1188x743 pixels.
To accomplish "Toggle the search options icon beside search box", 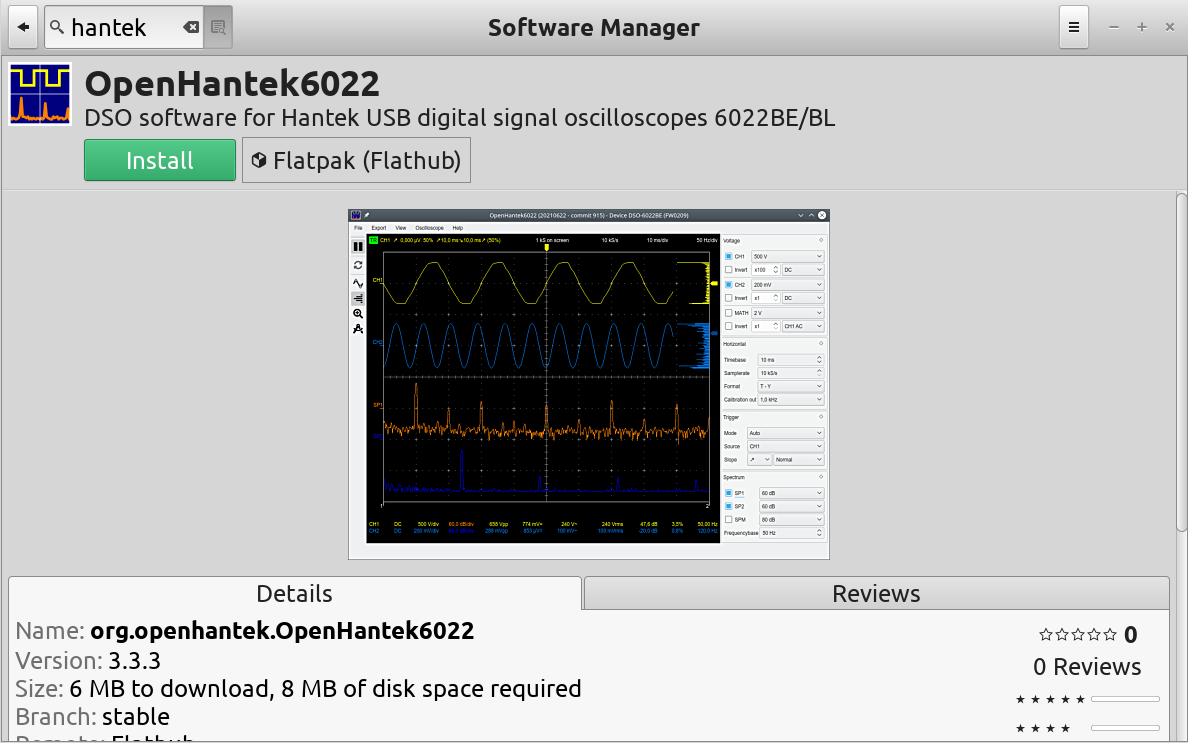I will 218,27.
